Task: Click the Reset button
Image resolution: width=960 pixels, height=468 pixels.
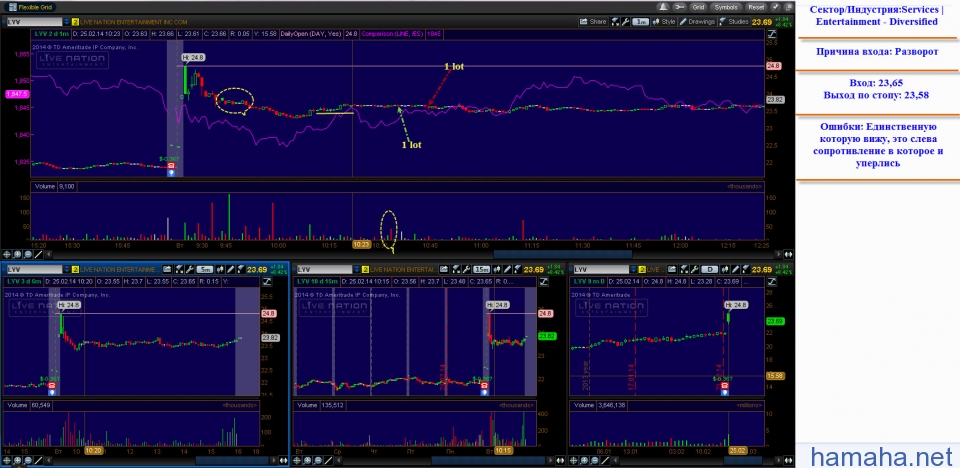Action: coord(756,7)
